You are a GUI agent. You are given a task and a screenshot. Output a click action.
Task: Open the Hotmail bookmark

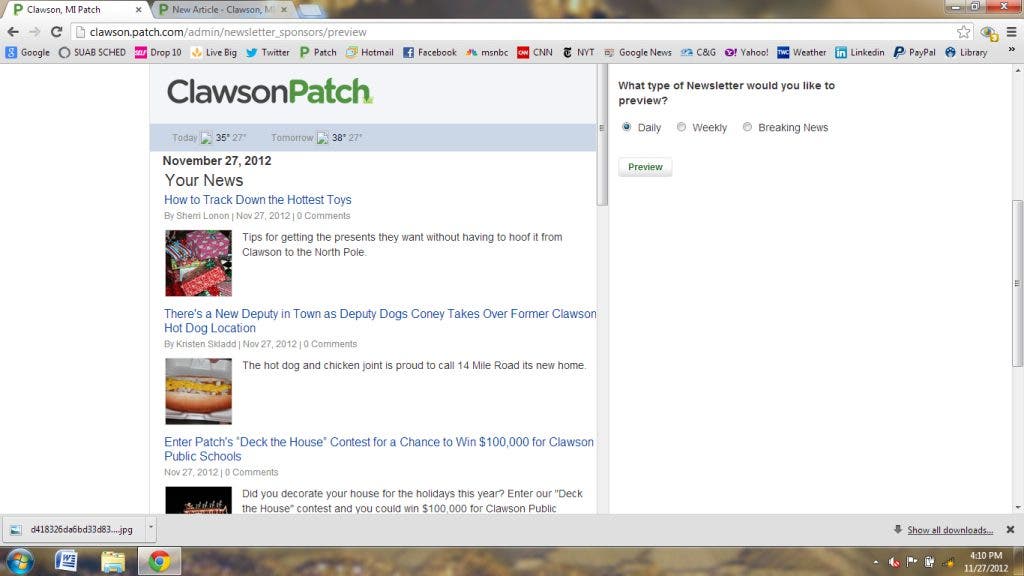pos(370,52)
